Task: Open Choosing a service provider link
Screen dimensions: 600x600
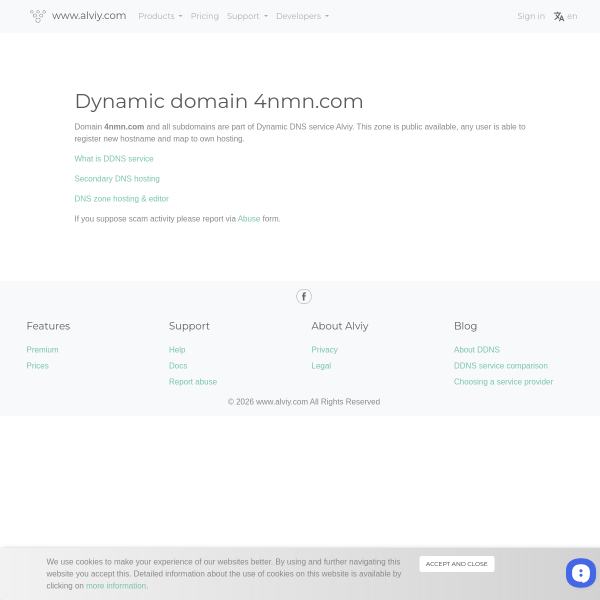Action: pos(503,382)
